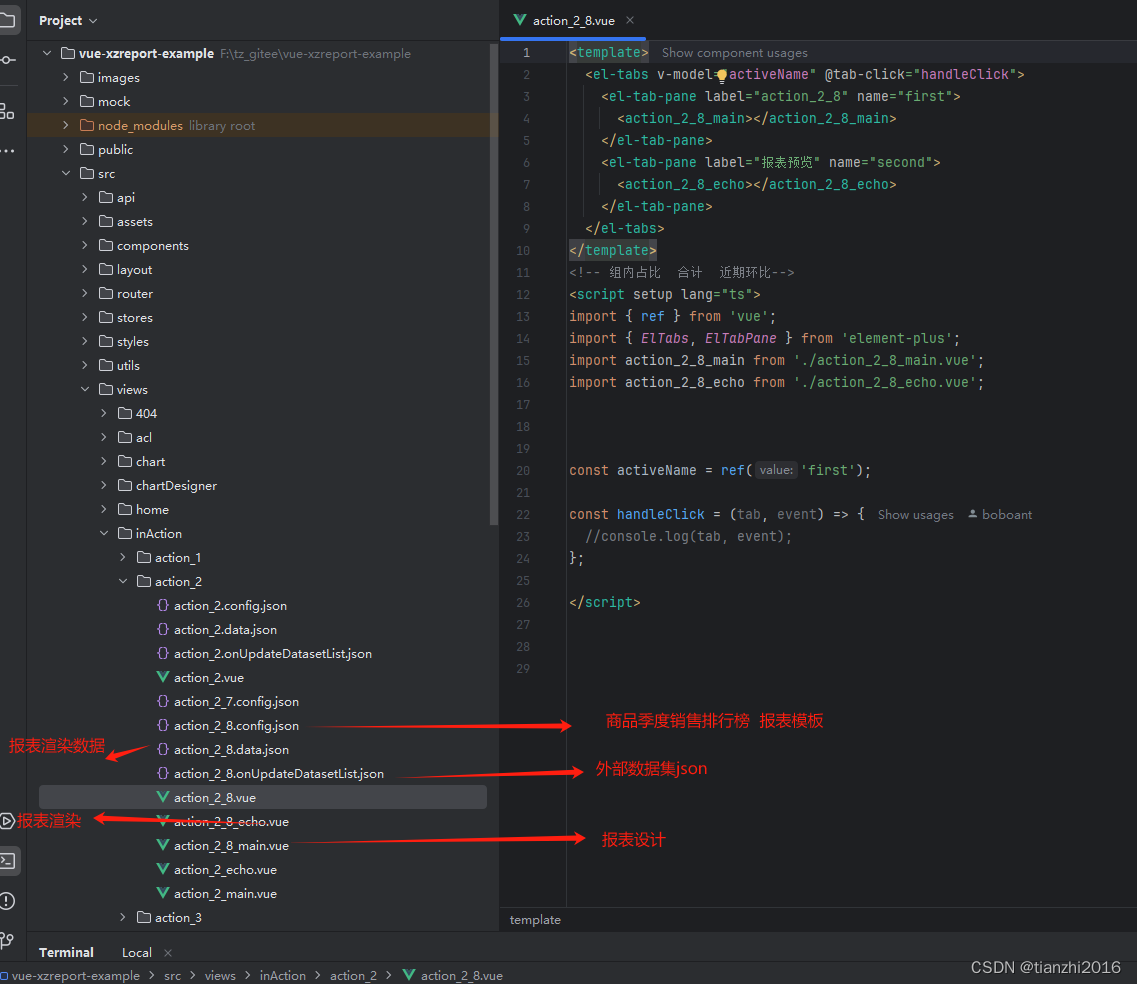1137x984 pixels.
Task: Collapse the inAction folder
Action: coord(104,533)
